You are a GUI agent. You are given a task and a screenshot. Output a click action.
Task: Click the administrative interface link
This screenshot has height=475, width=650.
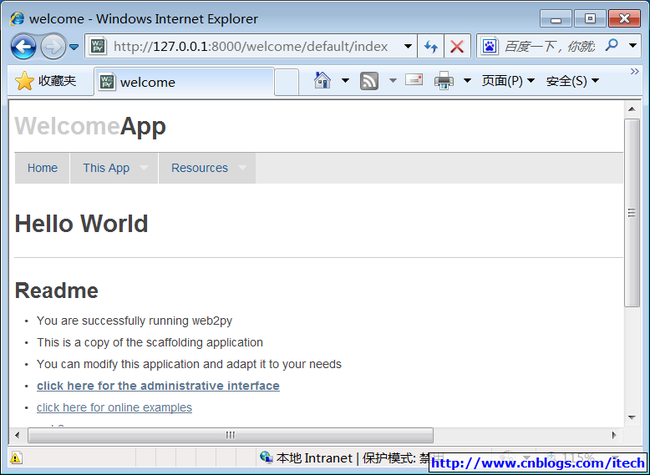click(158, 386)
